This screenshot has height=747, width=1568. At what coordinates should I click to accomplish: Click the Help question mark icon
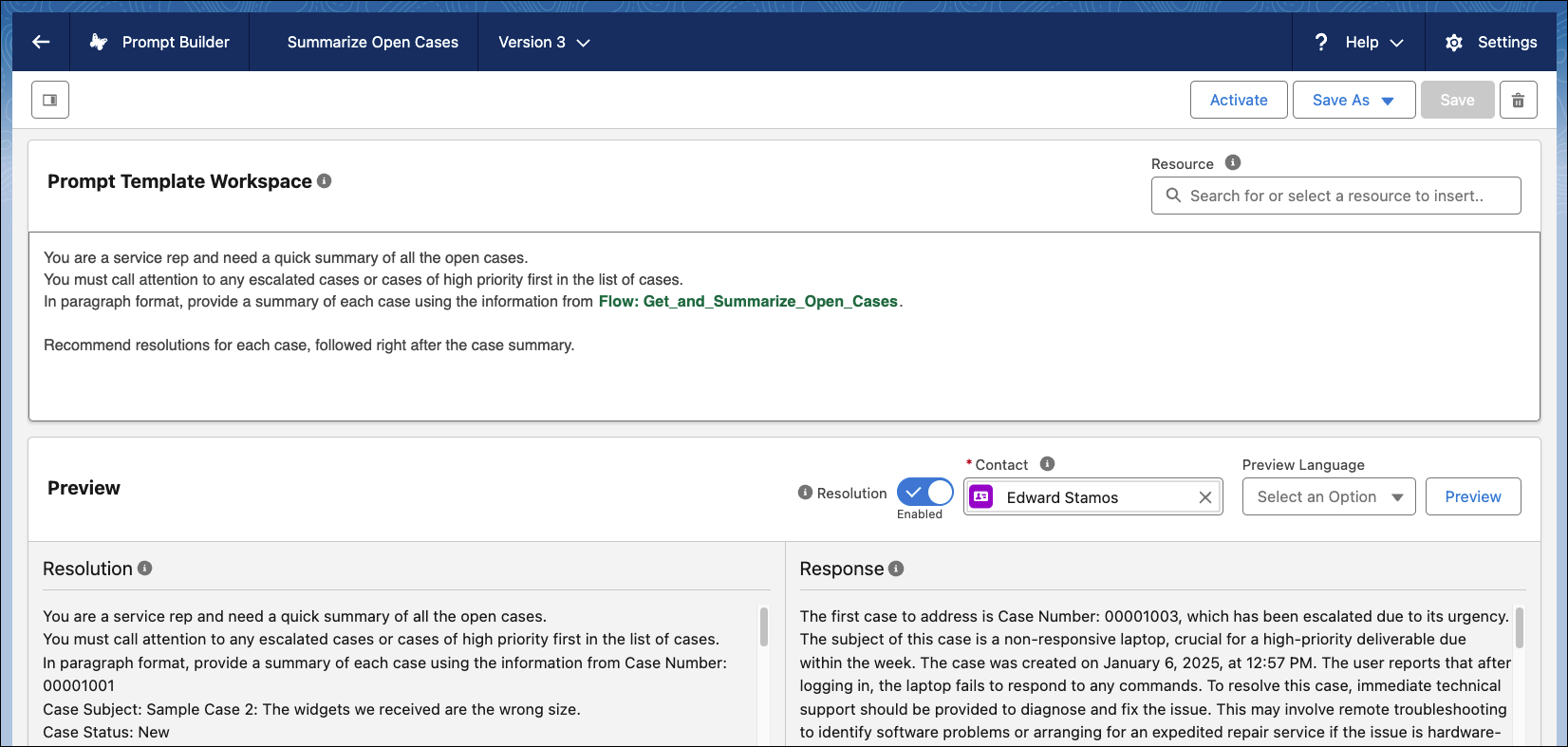coord(1321,42)
